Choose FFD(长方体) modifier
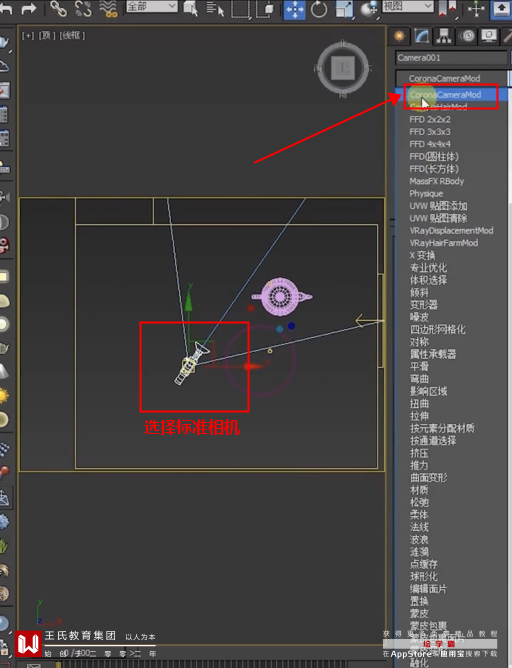512x668 pixels. (x=434, y=169)
